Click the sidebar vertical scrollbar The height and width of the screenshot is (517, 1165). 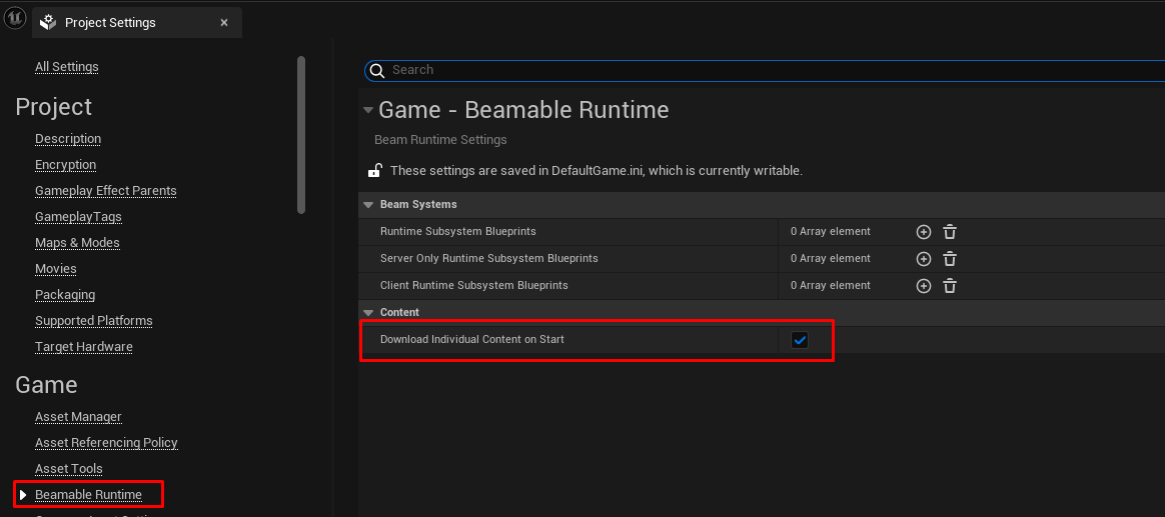coord(302,135)
